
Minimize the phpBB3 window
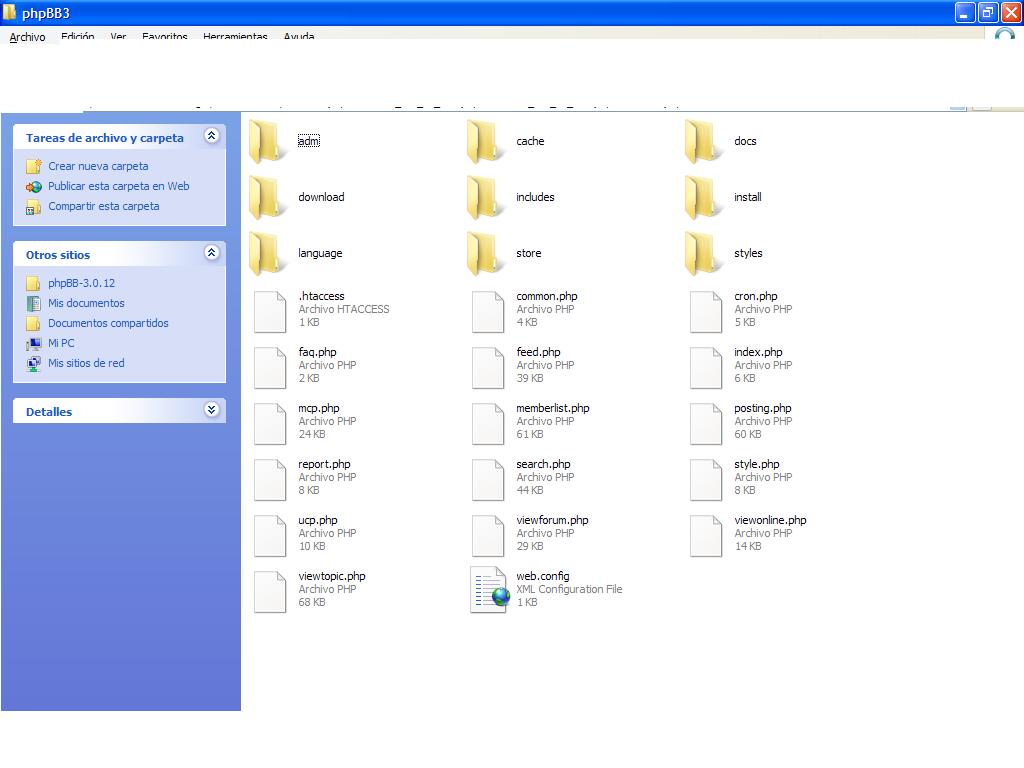click(x=965, y=12)
